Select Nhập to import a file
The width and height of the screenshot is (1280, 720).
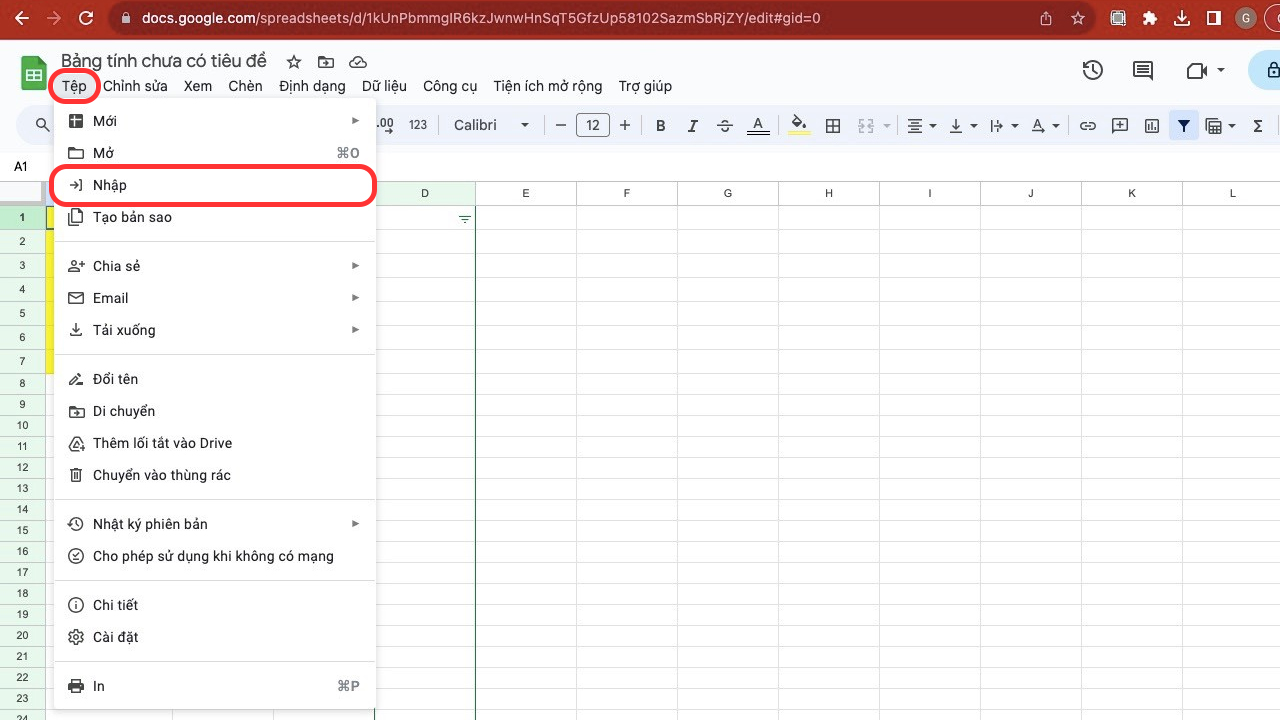(x=215, y=185)
